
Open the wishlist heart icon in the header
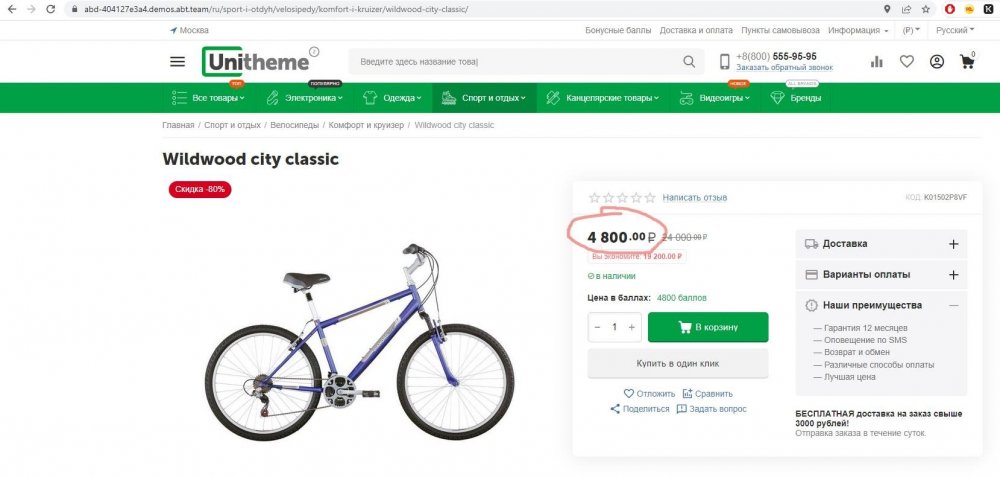(x=907, y=62)
